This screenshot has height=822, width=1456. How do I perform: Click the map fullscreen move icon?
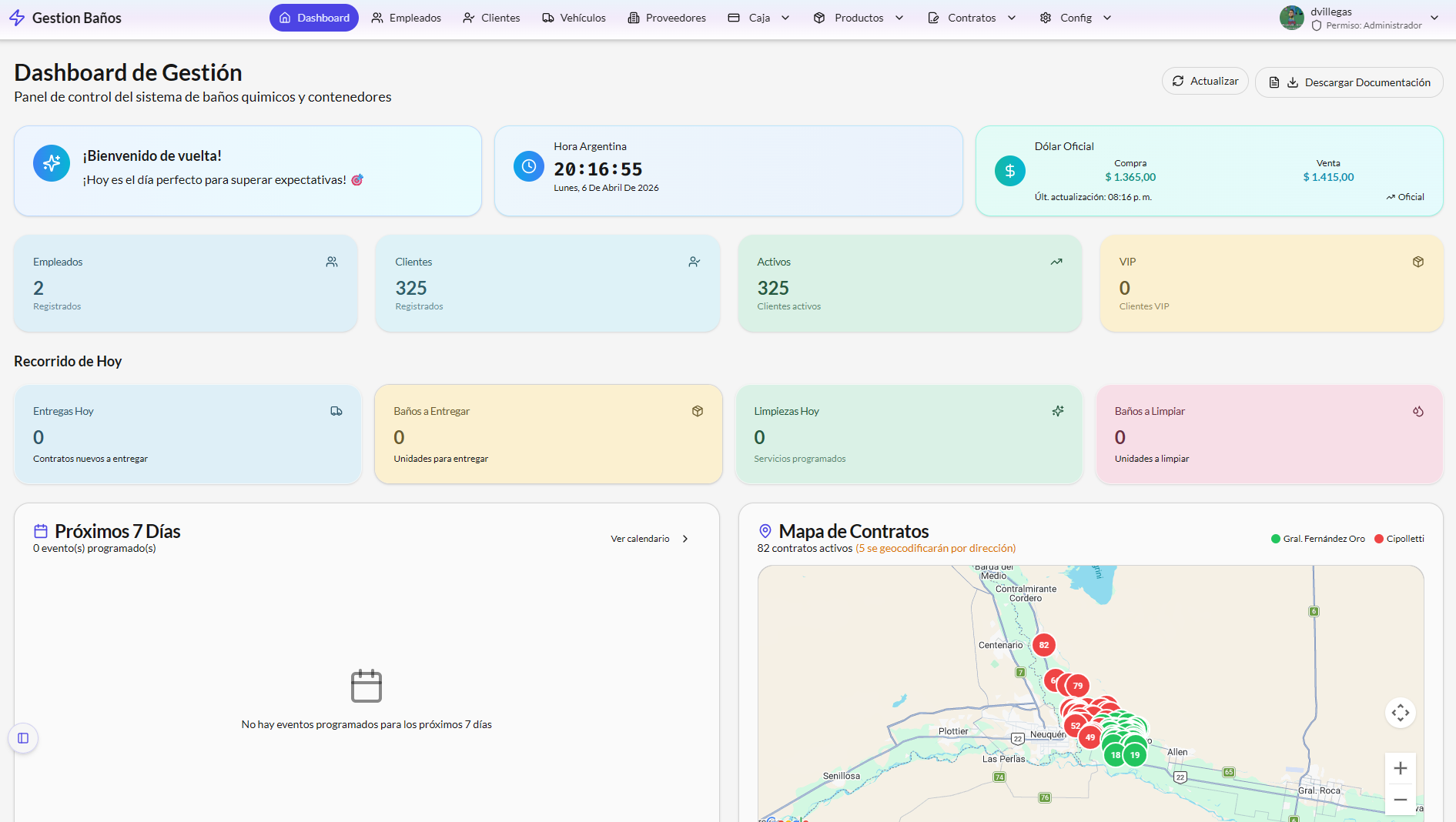tap(1400, 713)
